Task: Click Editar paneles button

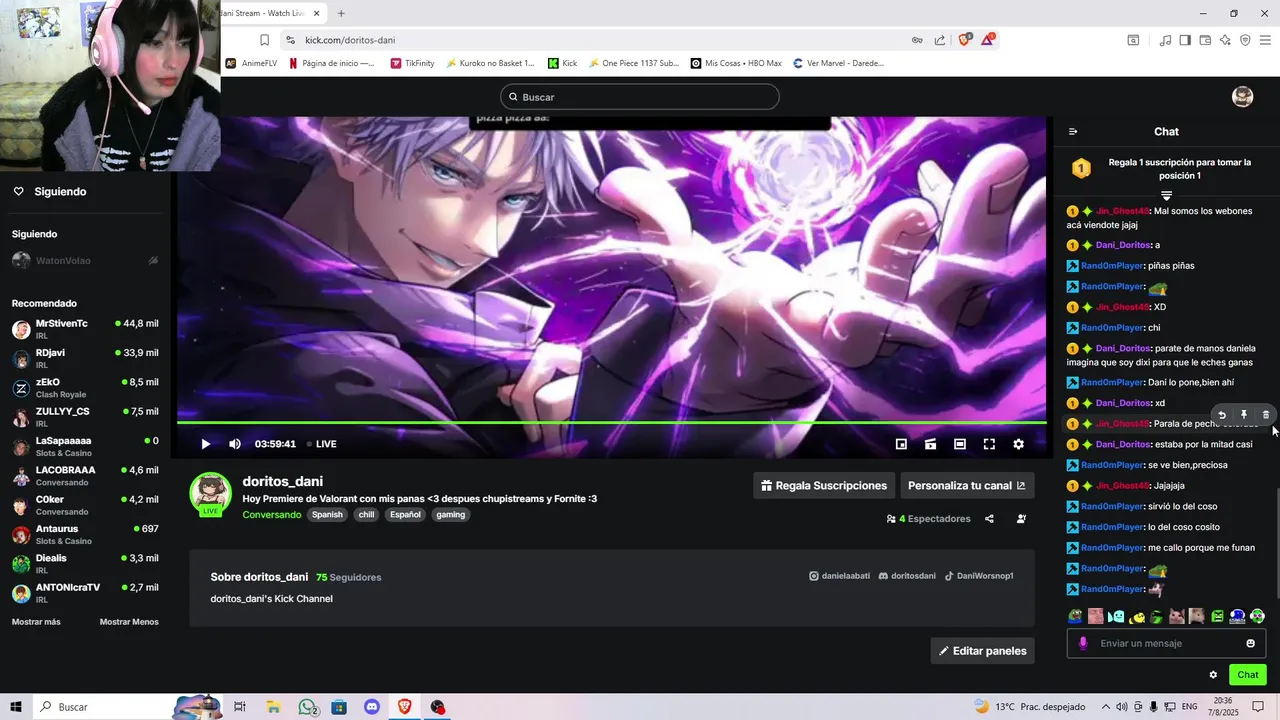Action: 982,651
